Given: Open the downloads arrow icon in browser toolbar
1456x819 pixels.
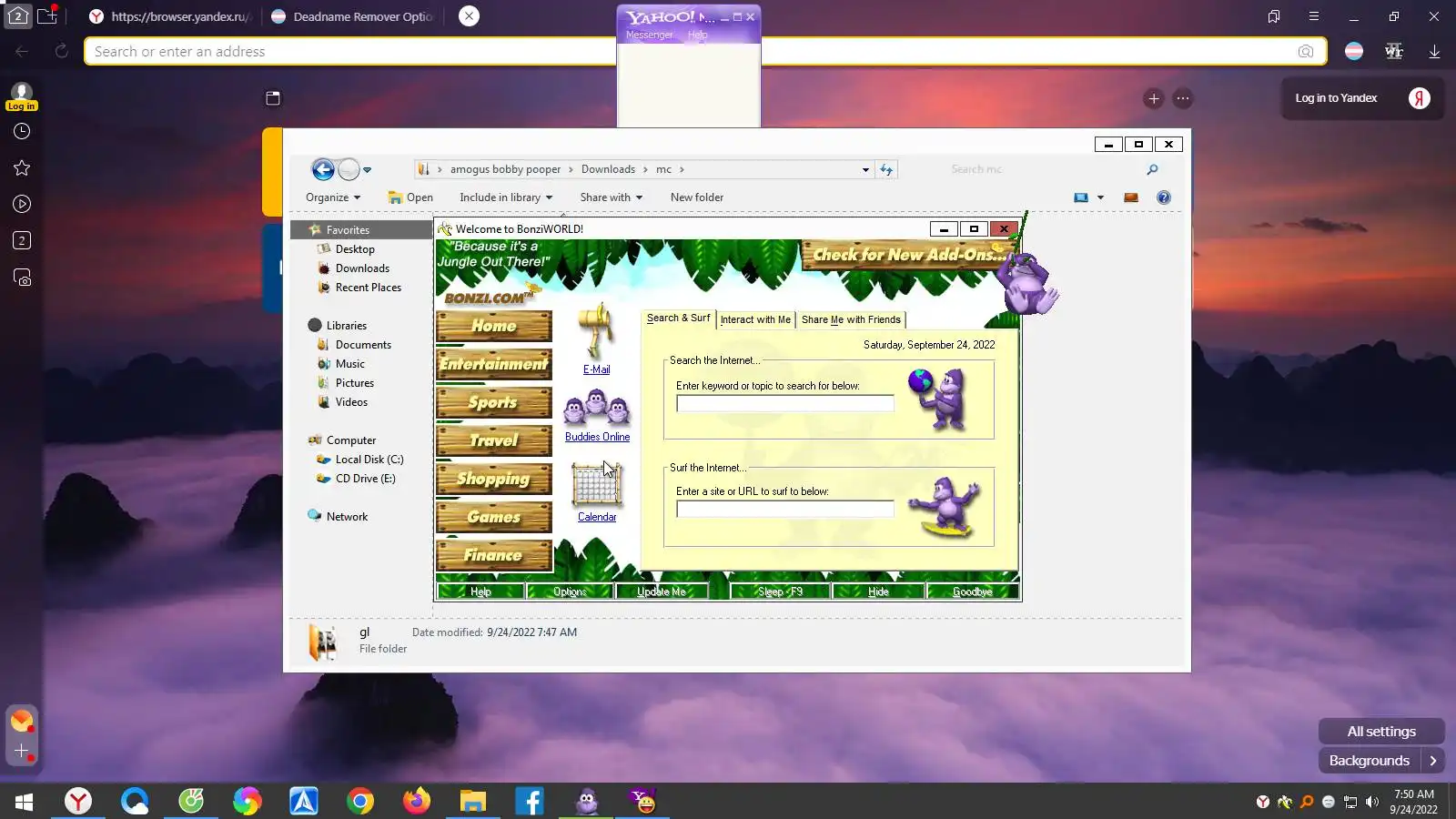Looking at the screenshot, I should tap(1434, 52).
